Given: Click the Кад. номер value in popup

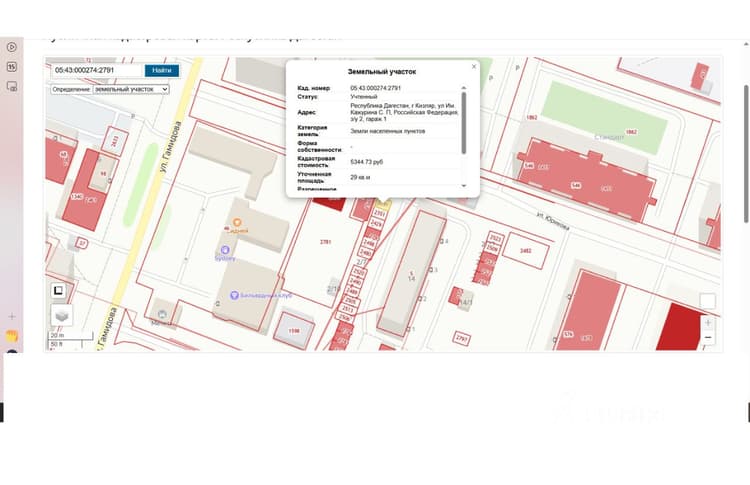Looking at the screenshot, I should [375, 88].
